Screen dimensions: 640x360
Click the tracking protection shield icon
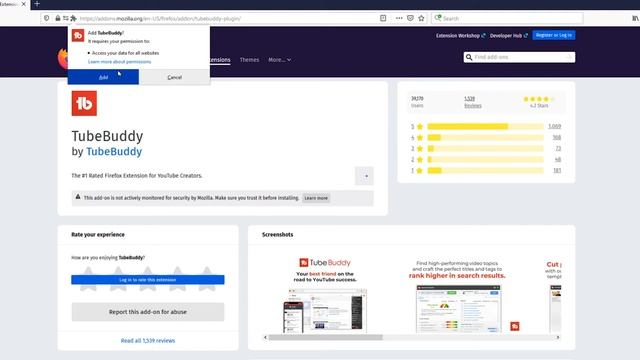[x=47, y=18]
